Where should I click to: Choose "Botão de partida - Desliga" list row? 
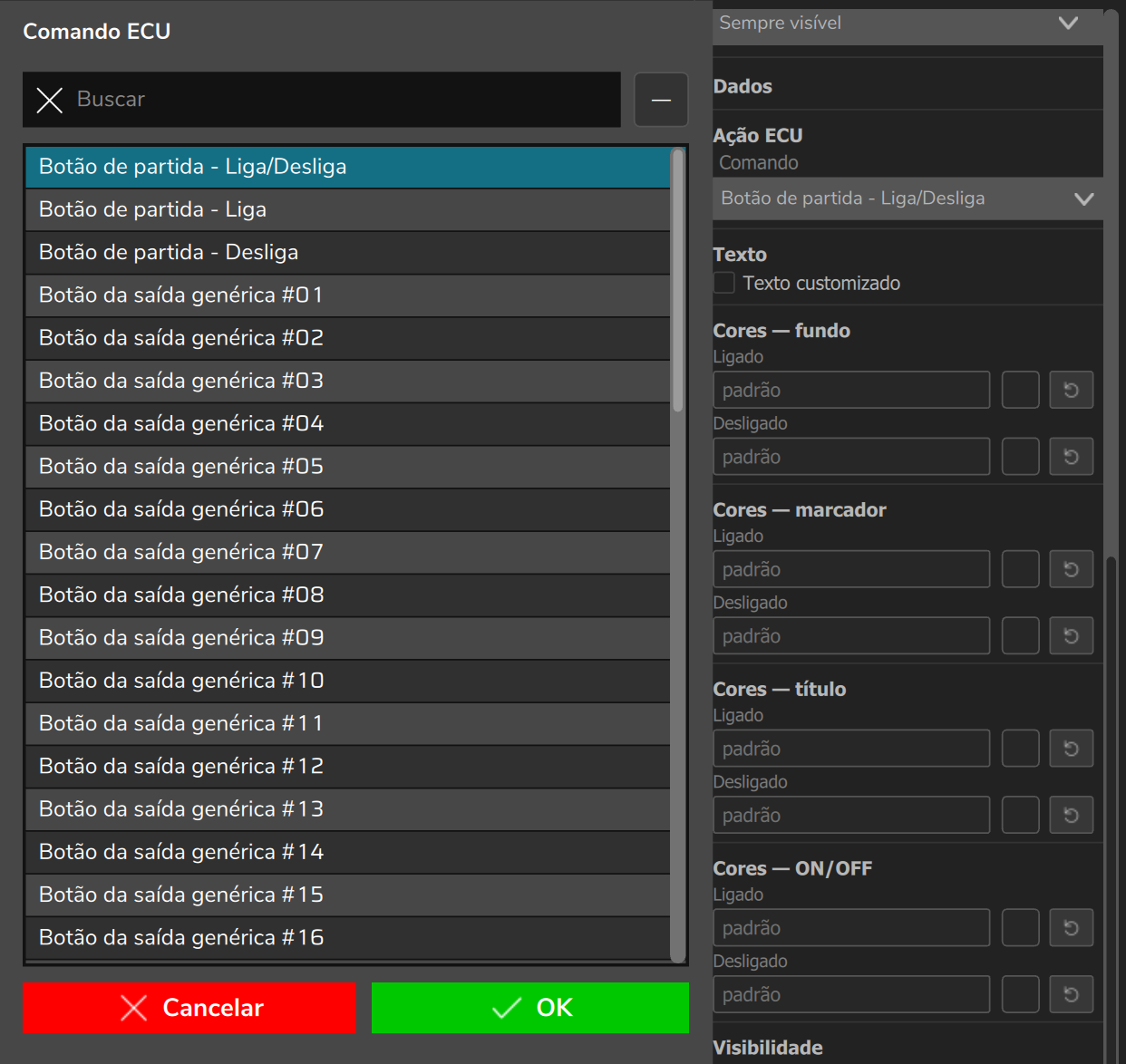[347, 252]
